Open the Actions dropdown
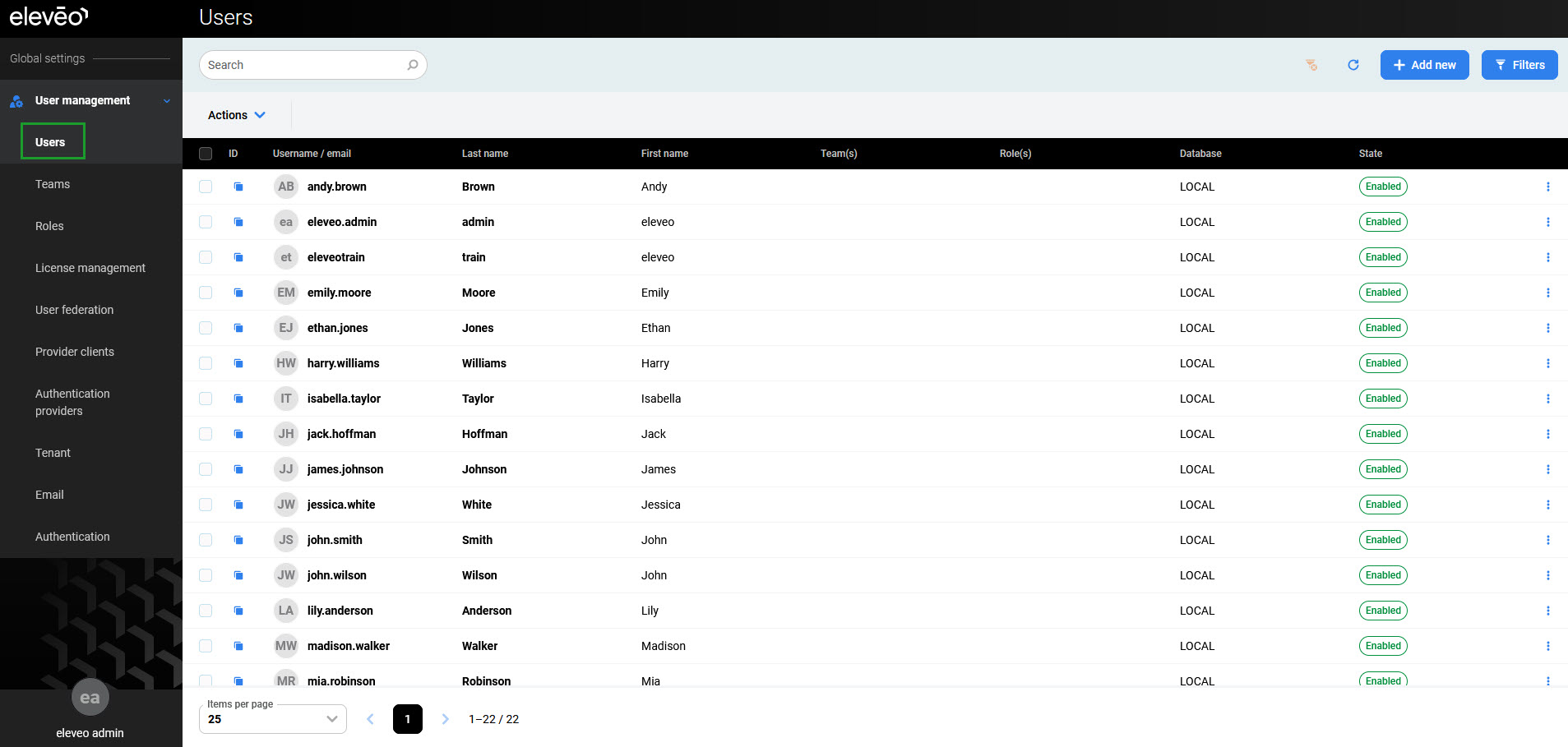Image resolution: width=1568 pixels, height=747 pixels. point(236,115)
